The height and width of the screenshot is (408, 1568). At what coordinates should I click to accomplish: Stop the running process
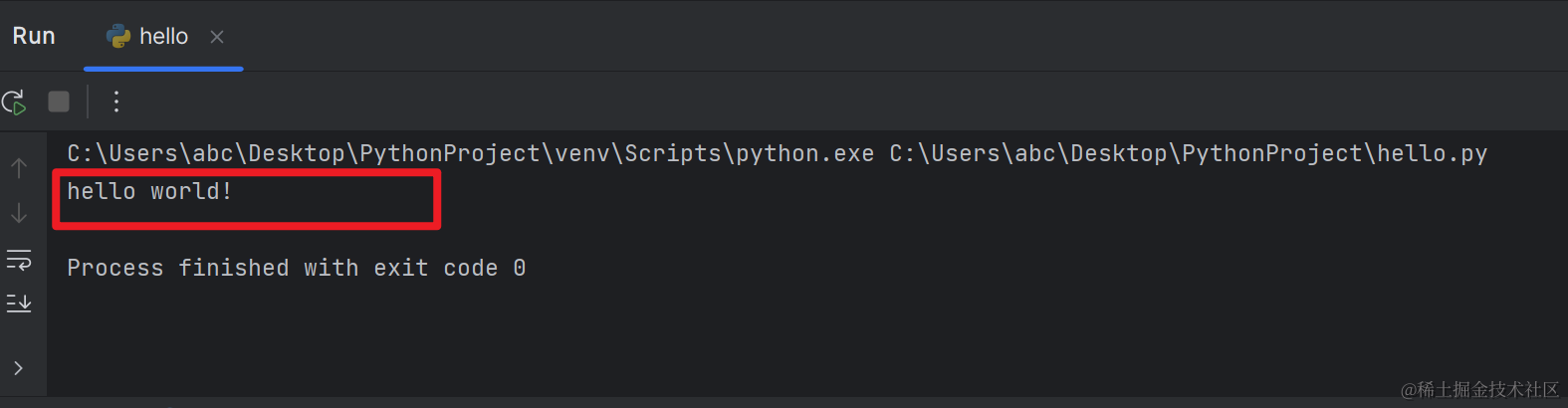(59, 102)
